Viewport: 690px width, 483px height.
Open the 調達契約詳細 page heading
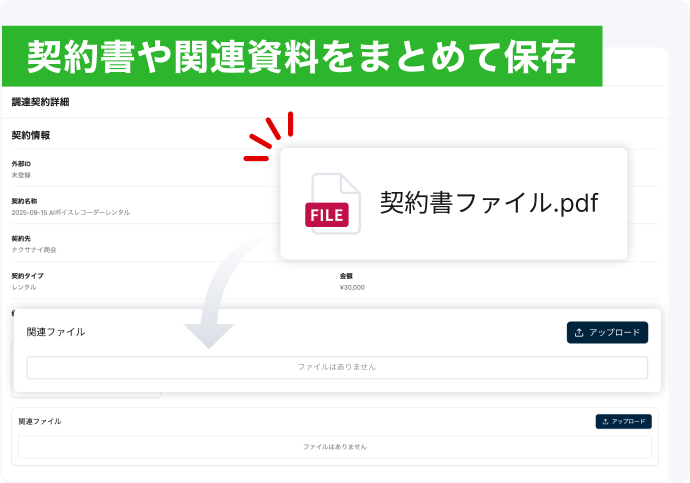[41, 102]
